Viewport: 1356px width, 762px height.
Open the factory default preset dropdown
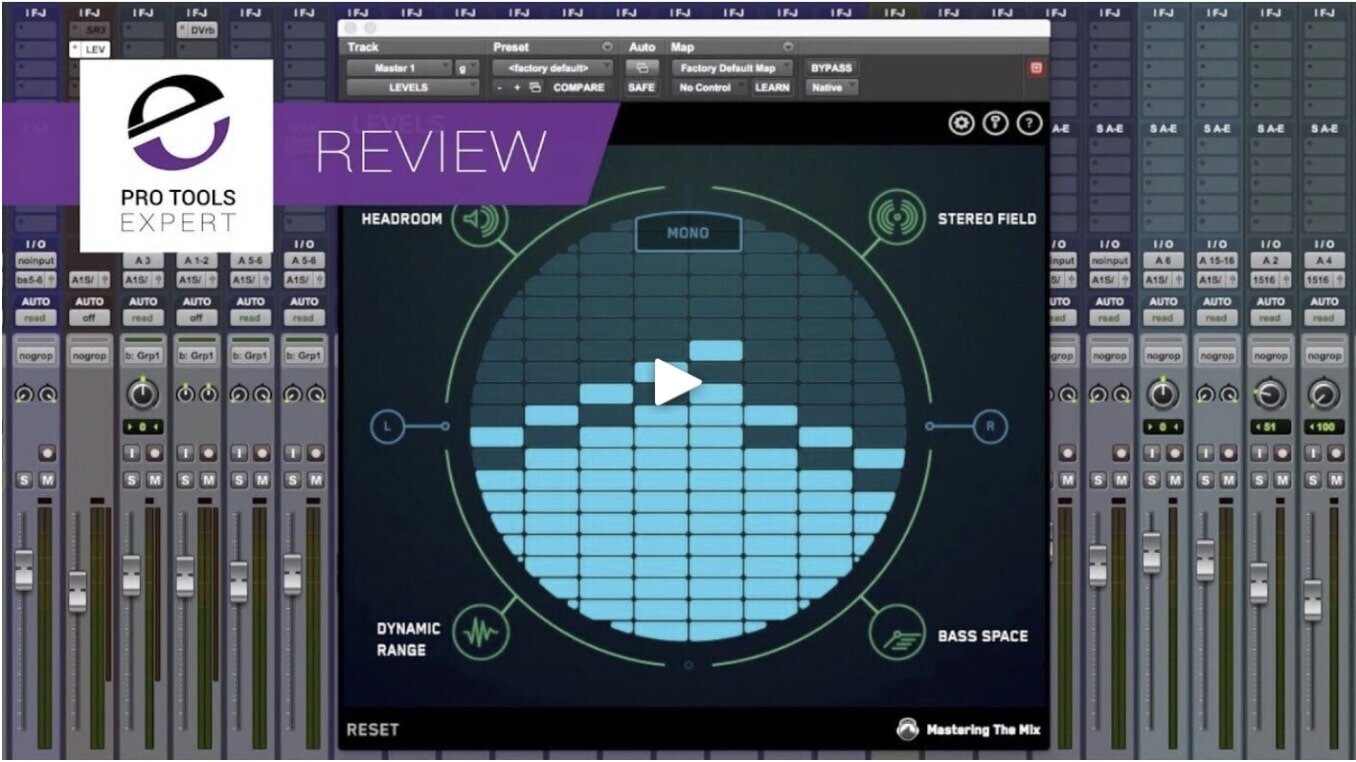pos(552,68)
